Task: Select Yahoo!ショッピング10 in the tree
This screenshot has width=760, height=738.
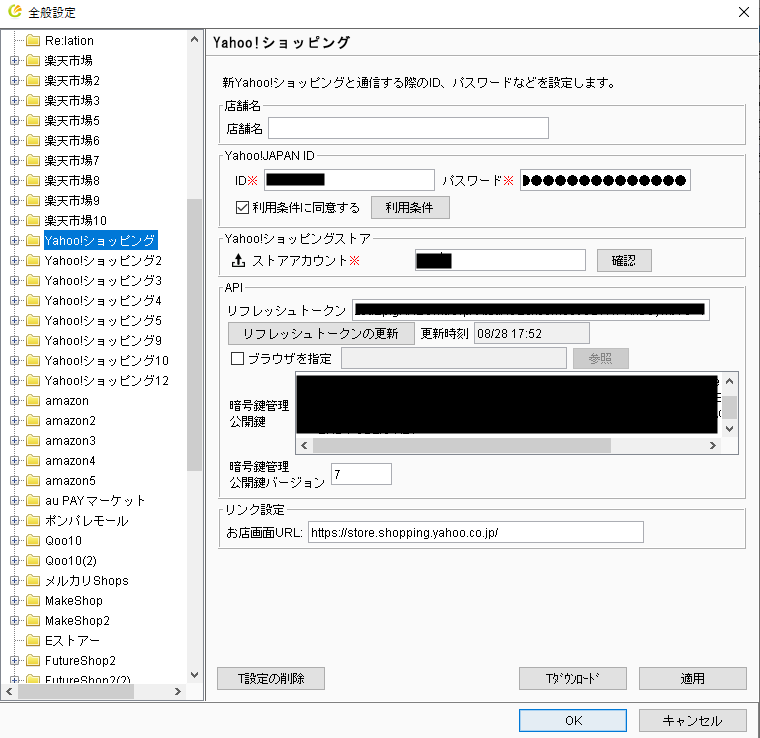Action: [107, 361]
